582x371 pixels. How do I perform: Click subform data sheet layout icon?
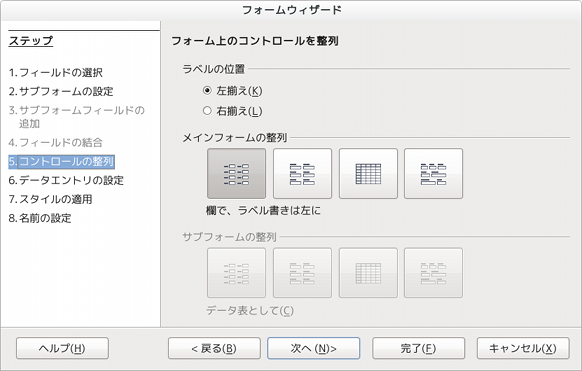coord(368,273)
